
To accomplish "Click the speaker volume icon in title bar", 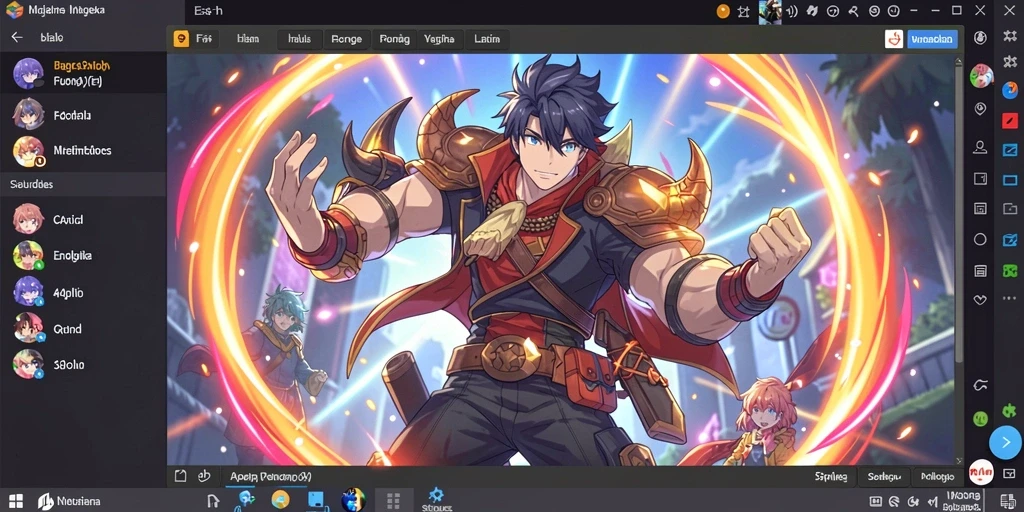I will tap(793, 11).
